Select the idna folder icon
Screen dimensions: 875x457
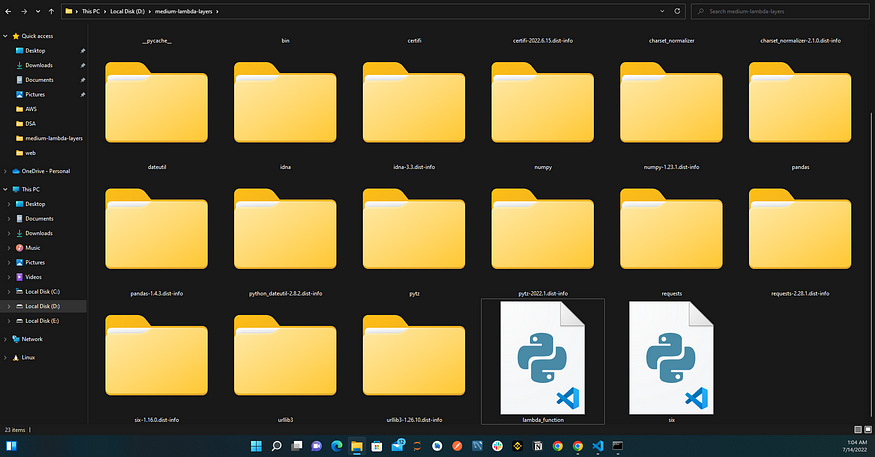(x=285, y=102)
